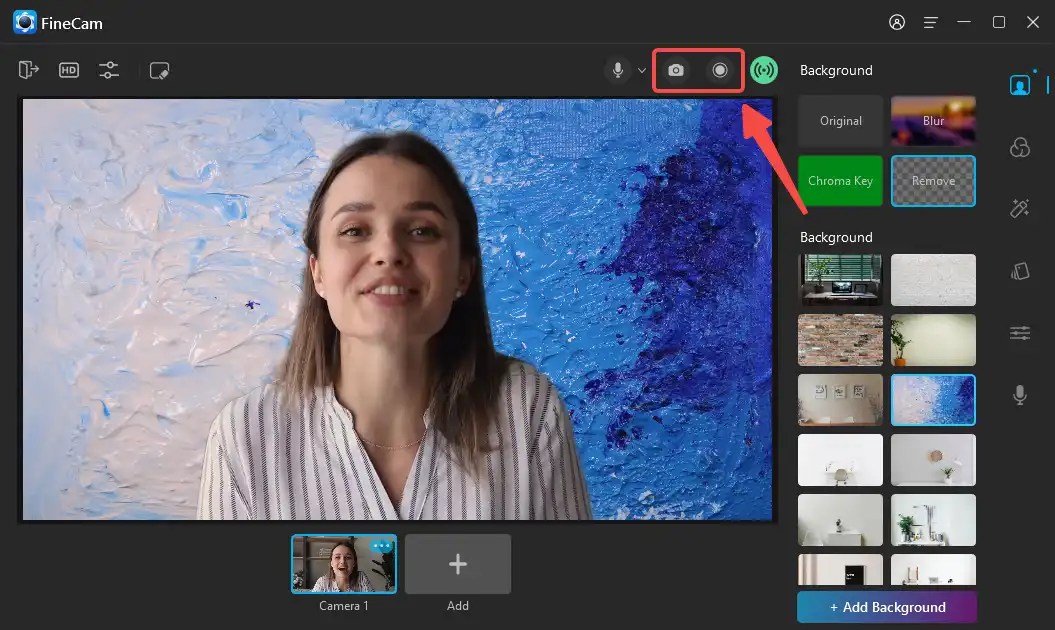
Task: Open the microphone settings in right sidebar
Action: 1019,394
